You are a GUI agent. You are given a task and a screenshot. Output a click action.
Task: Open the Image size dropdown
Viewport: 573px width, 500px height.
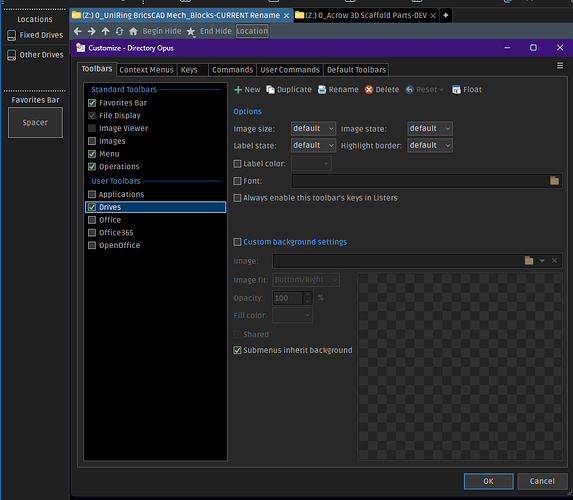click(x=314, y=129)
